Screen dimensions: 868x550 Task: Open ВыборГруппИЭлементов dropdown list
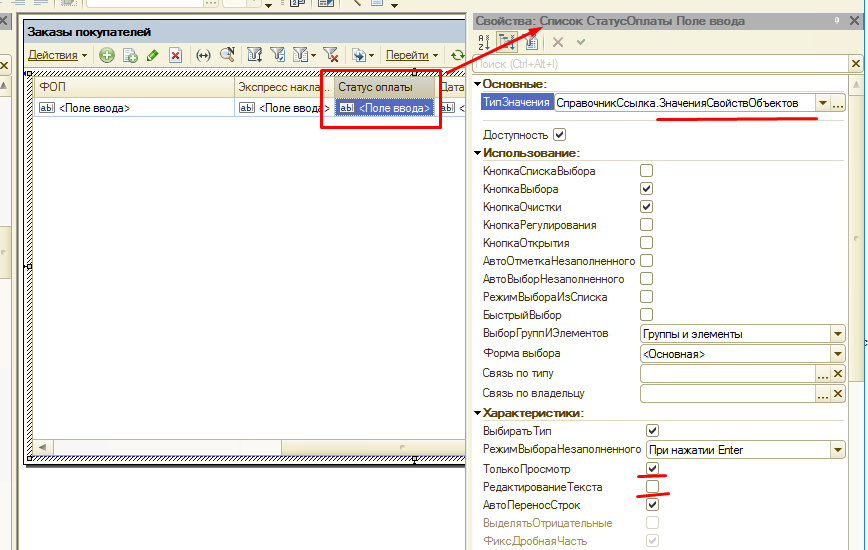(x=837, y=334)
